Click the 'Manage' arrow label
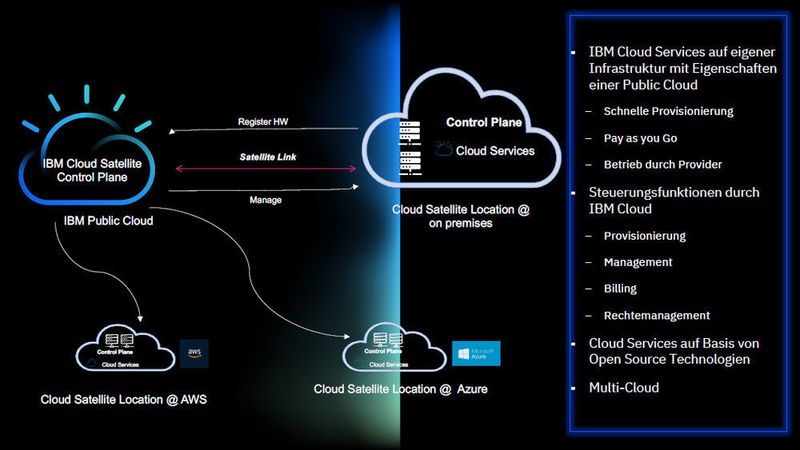800x450 pixels. 265,200
